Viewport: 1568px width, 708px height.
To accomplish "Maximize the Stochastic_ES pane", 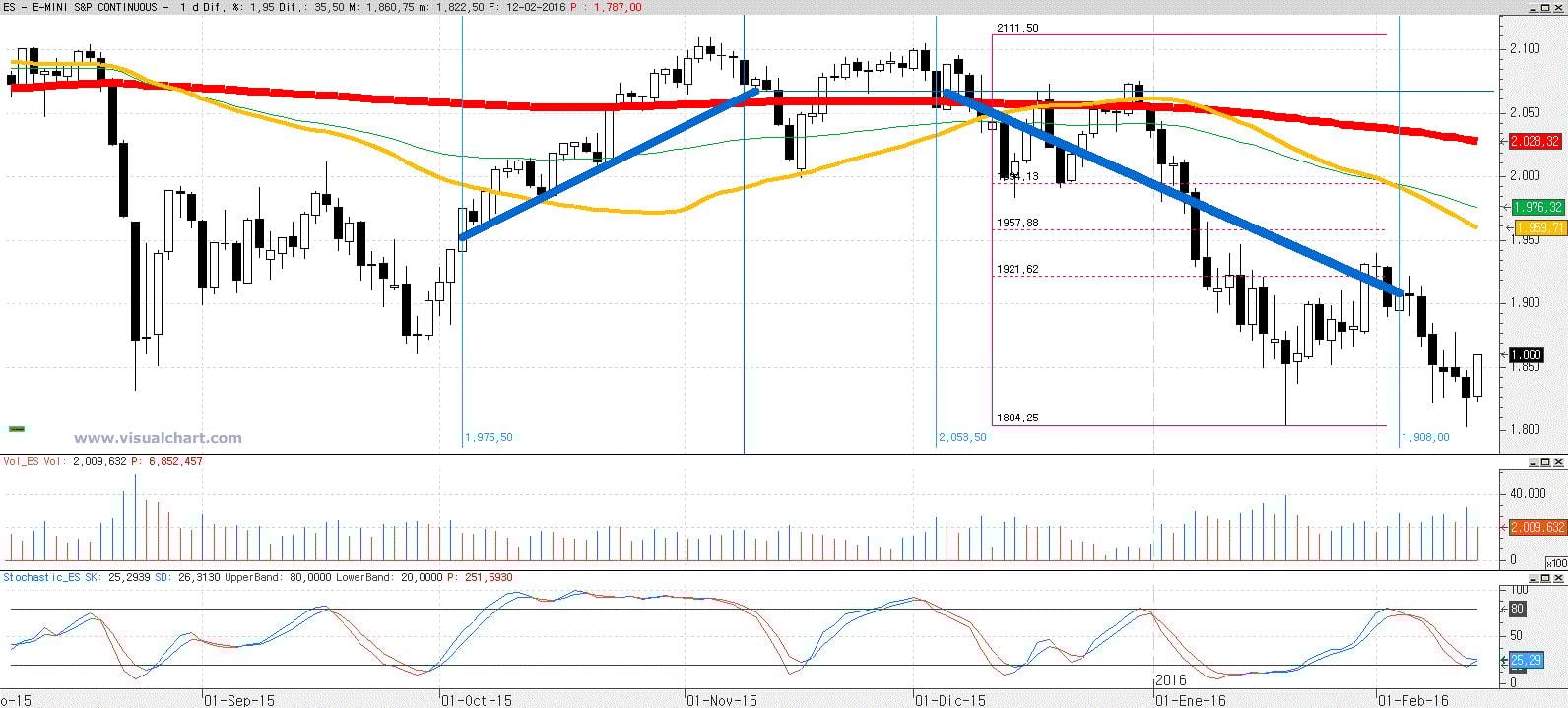I will point(1545,578).
